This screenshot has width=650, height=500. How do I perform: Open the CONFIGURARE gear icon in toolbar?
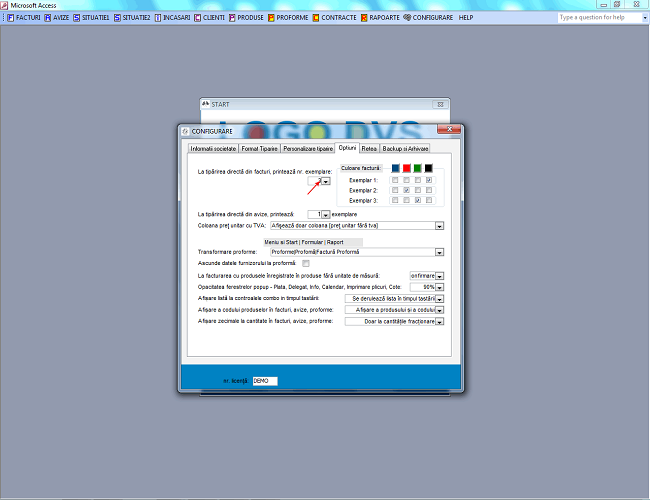pos(407,17)
